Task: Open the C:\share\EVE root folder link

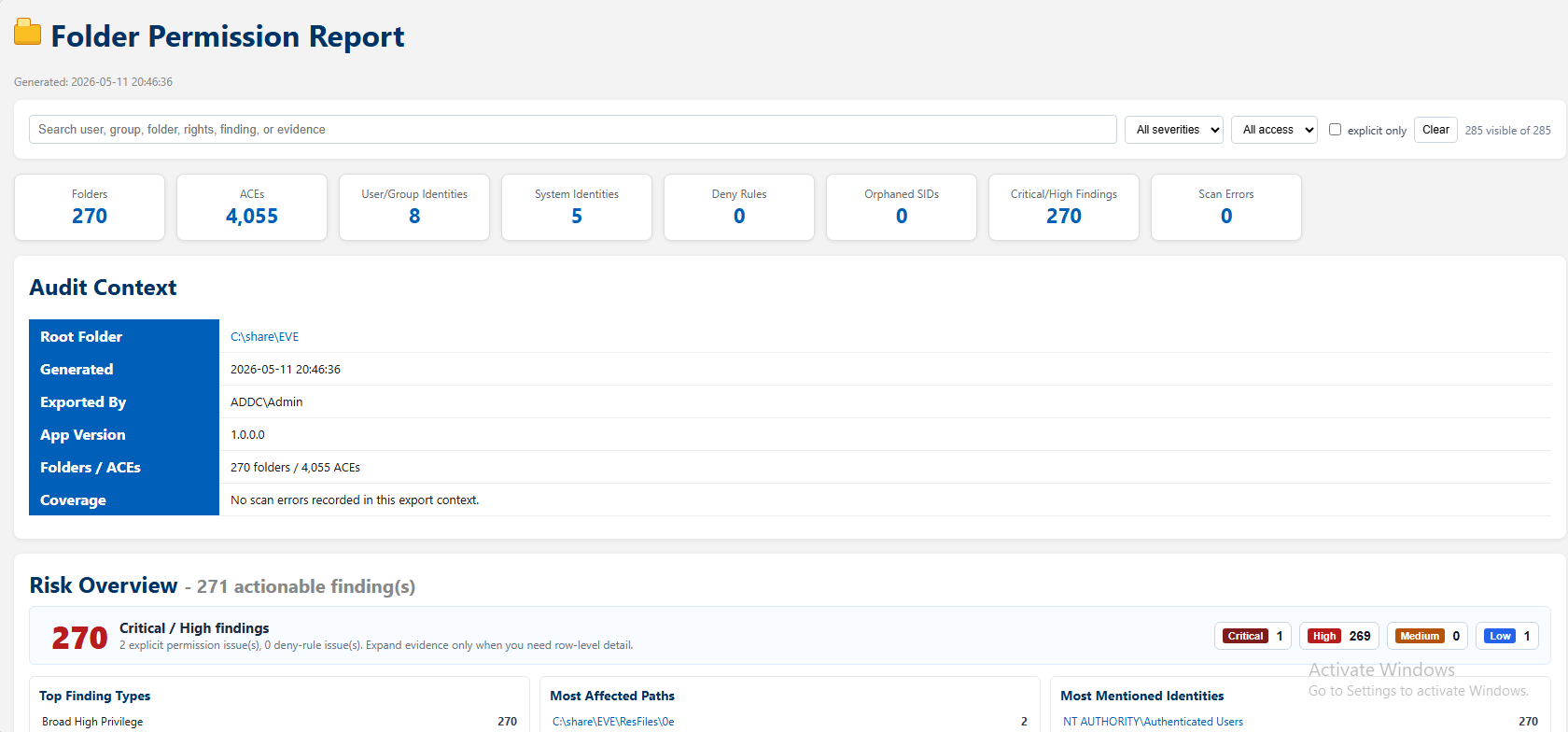Action: pyautogui.click(x=264, y=337)
